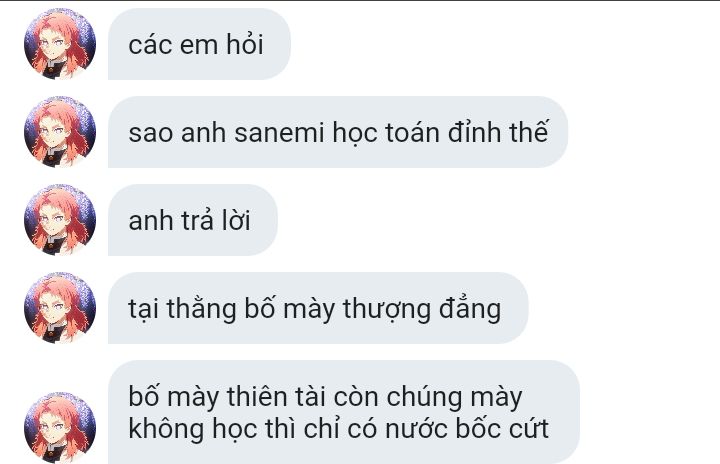
Task: Select the "các em hỏi" message bubble
Action: pos(199,44)
